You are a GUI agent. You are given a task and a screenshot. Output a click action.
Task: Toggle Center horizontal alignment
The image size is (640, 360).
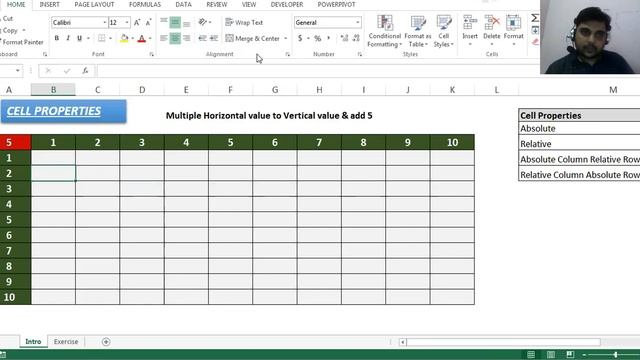tap(175, 38)
